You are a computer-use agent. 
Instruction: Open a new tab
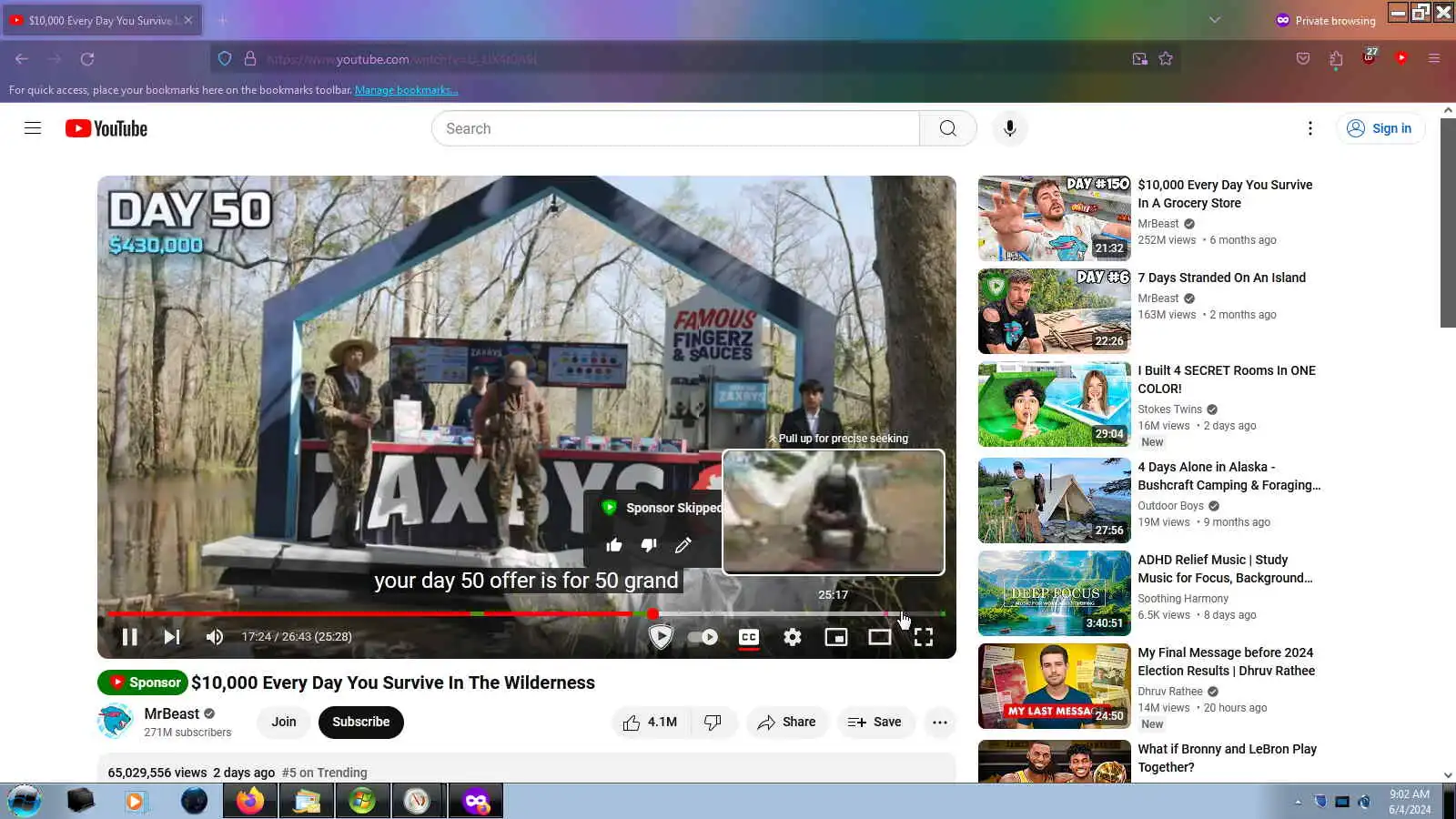222,20
